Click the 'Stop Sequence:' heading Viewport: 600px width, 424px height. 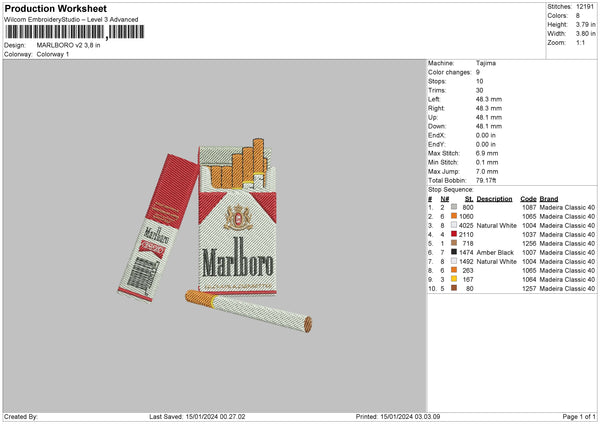451,190
